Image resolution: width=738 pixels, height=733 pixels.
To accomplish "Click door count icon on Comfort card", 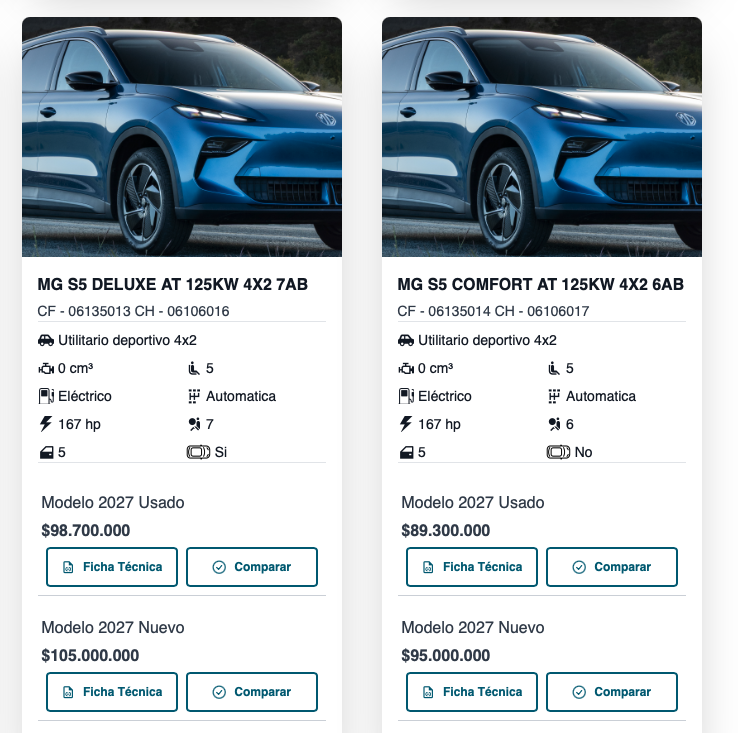I will click(x=406, y=452).
